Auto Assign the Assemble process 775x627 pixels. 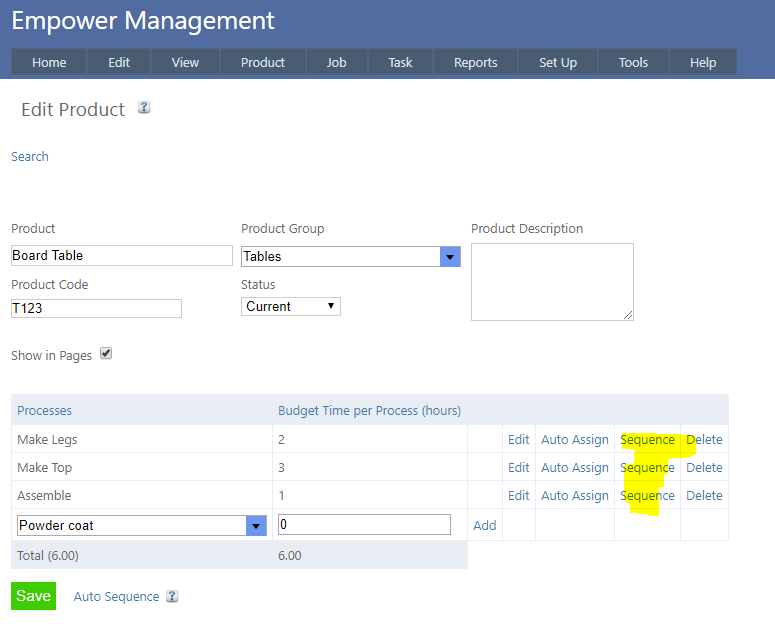(x=574, y=496)
